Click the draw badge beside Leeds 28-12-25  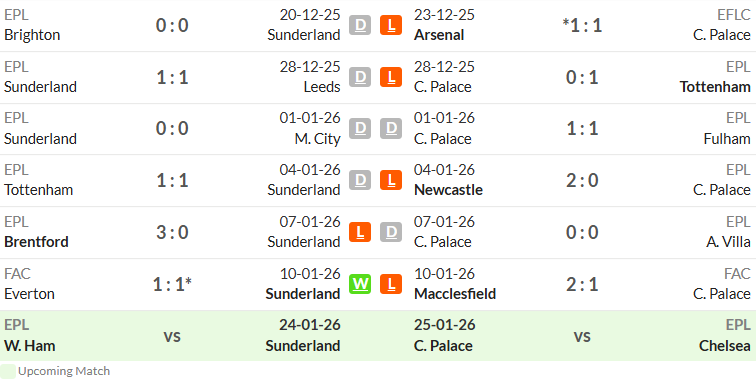[x=360, y=77]
